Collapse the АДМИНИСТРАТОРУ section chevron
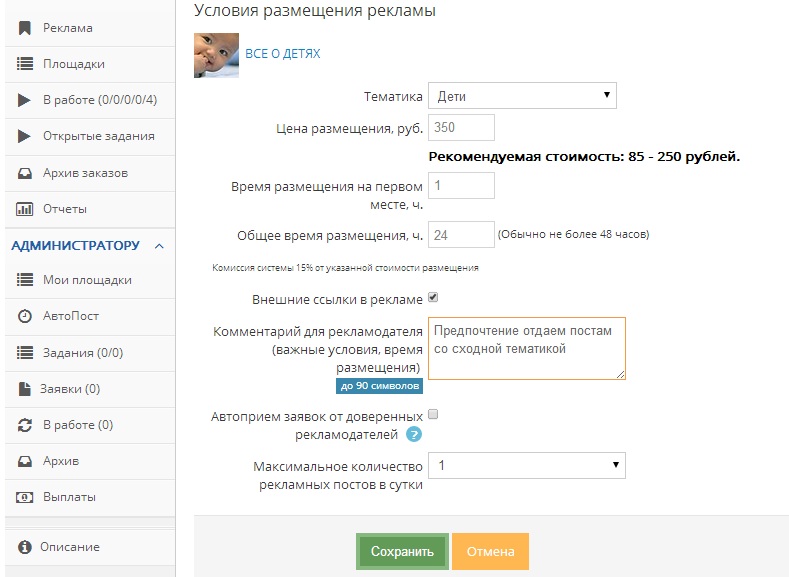 [x=160, y=246]
